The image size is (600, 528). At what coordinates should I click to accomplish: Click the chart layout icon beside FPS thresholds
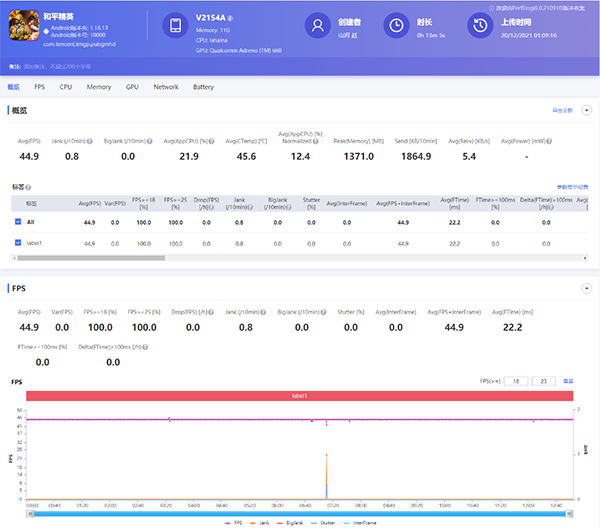point(569,381)
